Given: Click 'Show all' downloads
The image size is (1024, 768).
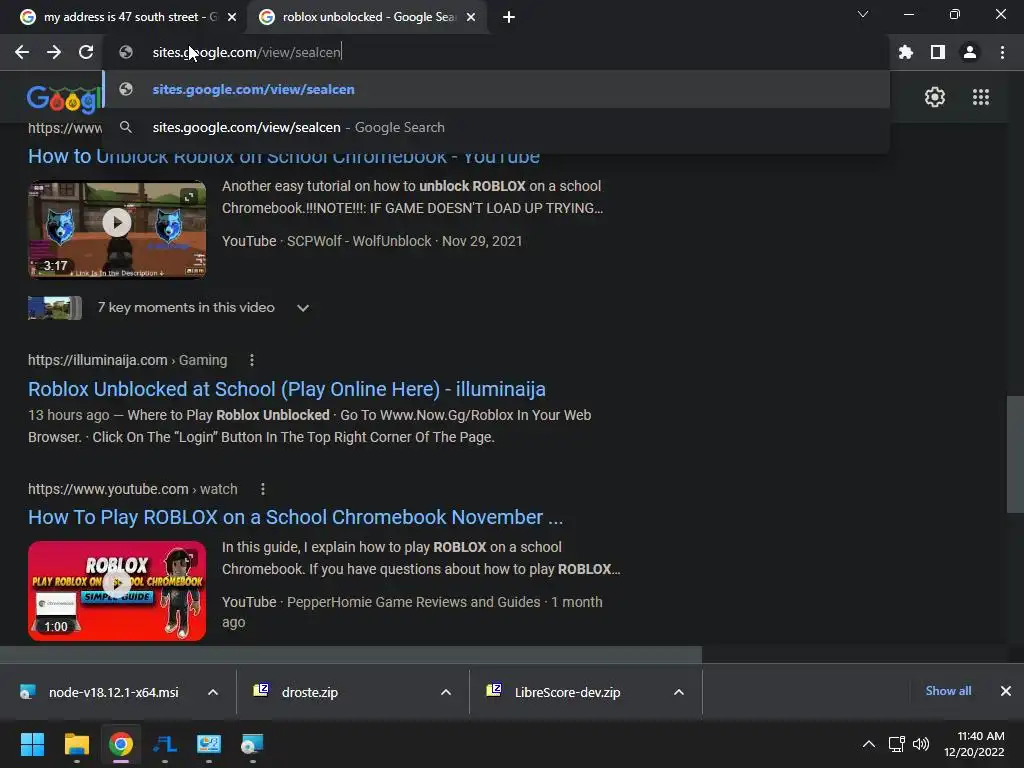Looking at the screenshot, I should (948, 691).
